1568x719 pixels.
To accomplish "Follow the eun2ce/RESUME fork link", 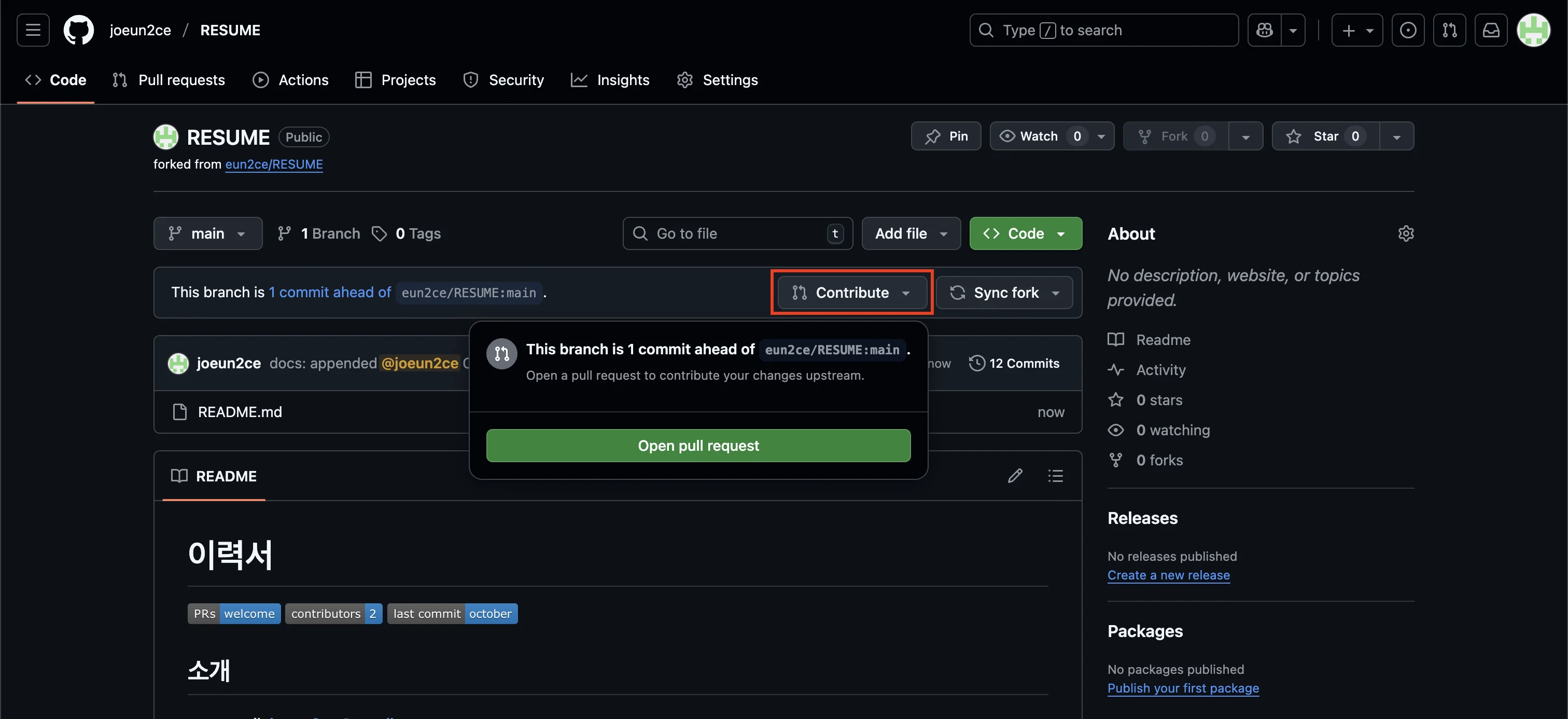I will [274, 164].
